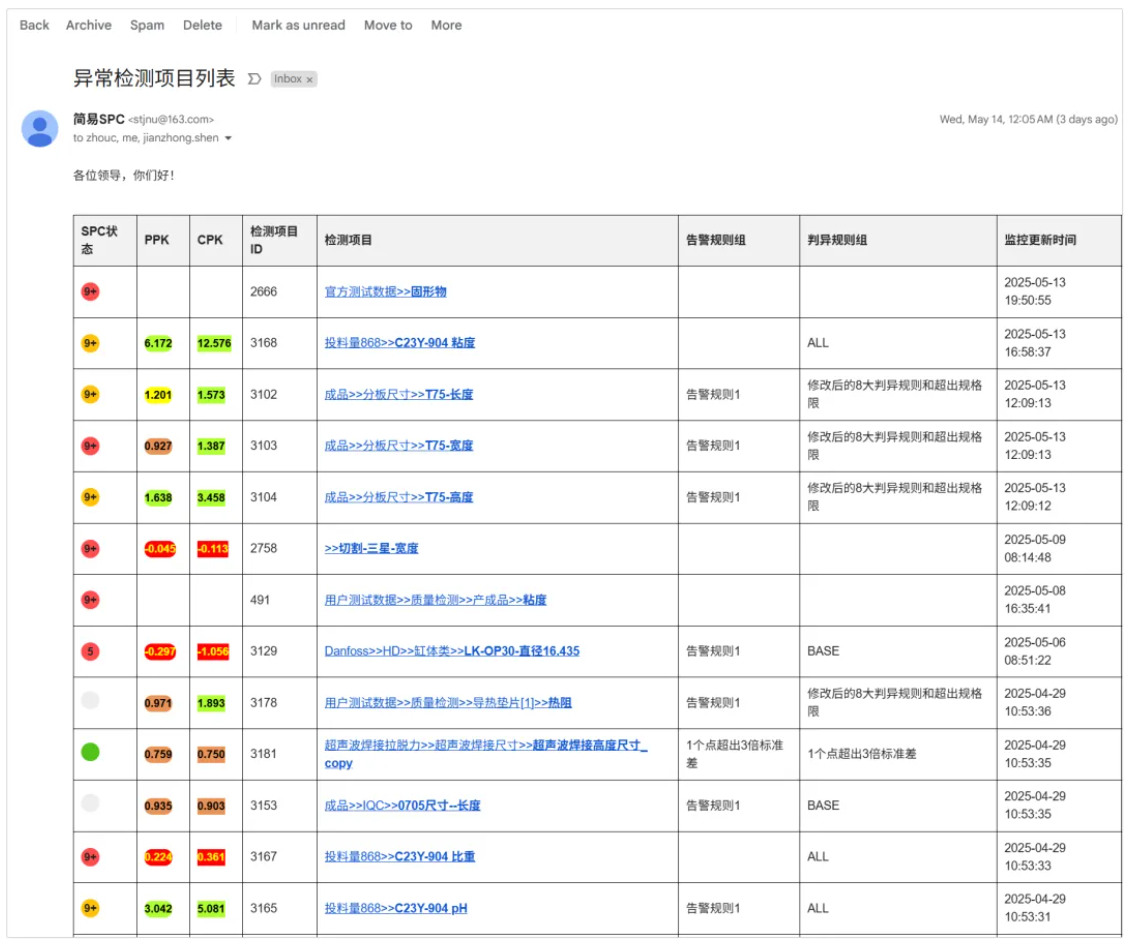Image resolution: width=1131 pixels, height=942 pixels.
Task: Open the LK-OP30-直径16.435 link
Action: point(451,651)
